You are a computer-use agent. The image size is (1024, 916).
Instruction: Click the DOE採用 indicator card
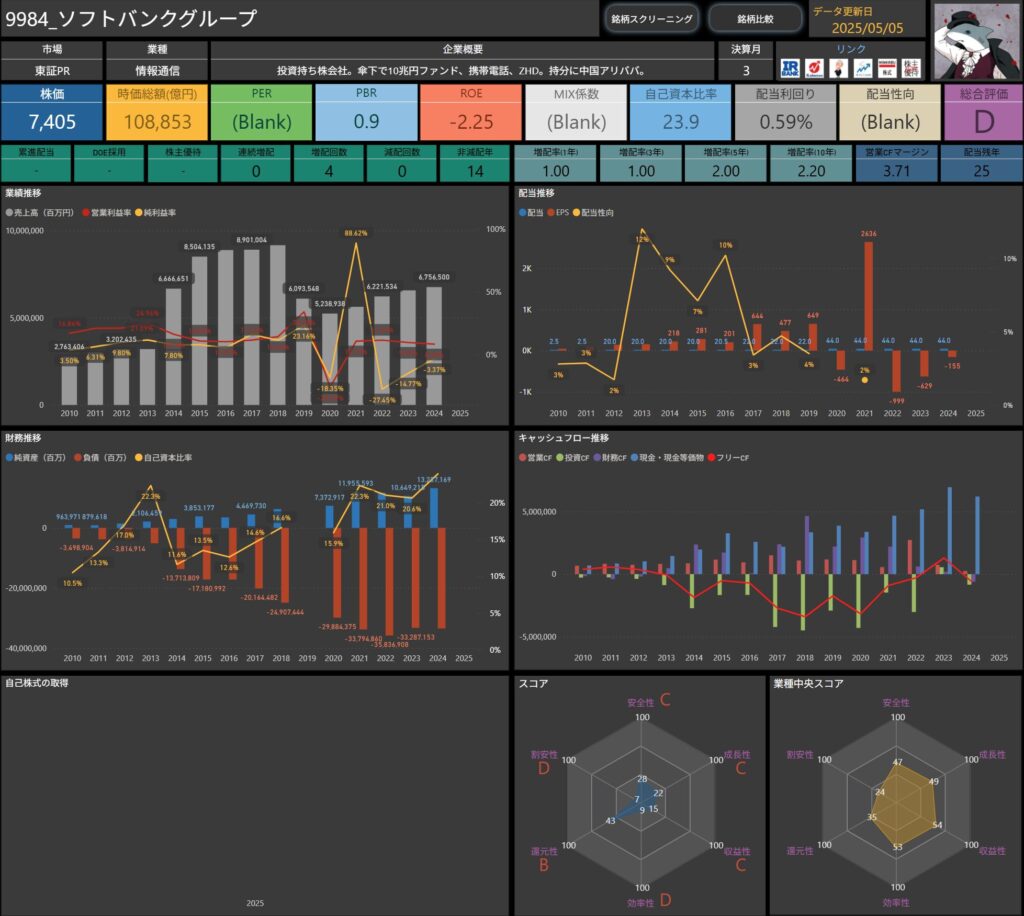[109, 163]
